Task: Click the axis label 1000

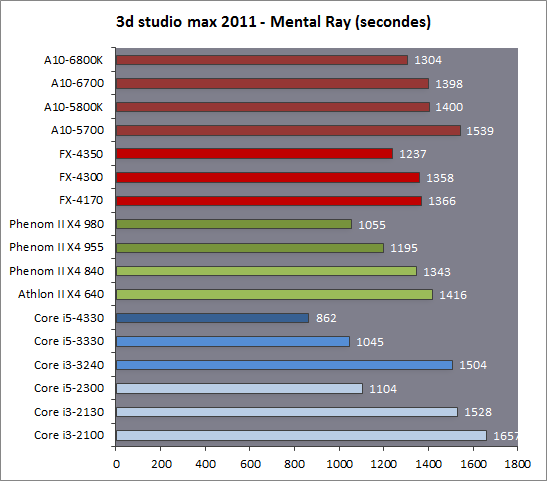Action: coord(339,464)
